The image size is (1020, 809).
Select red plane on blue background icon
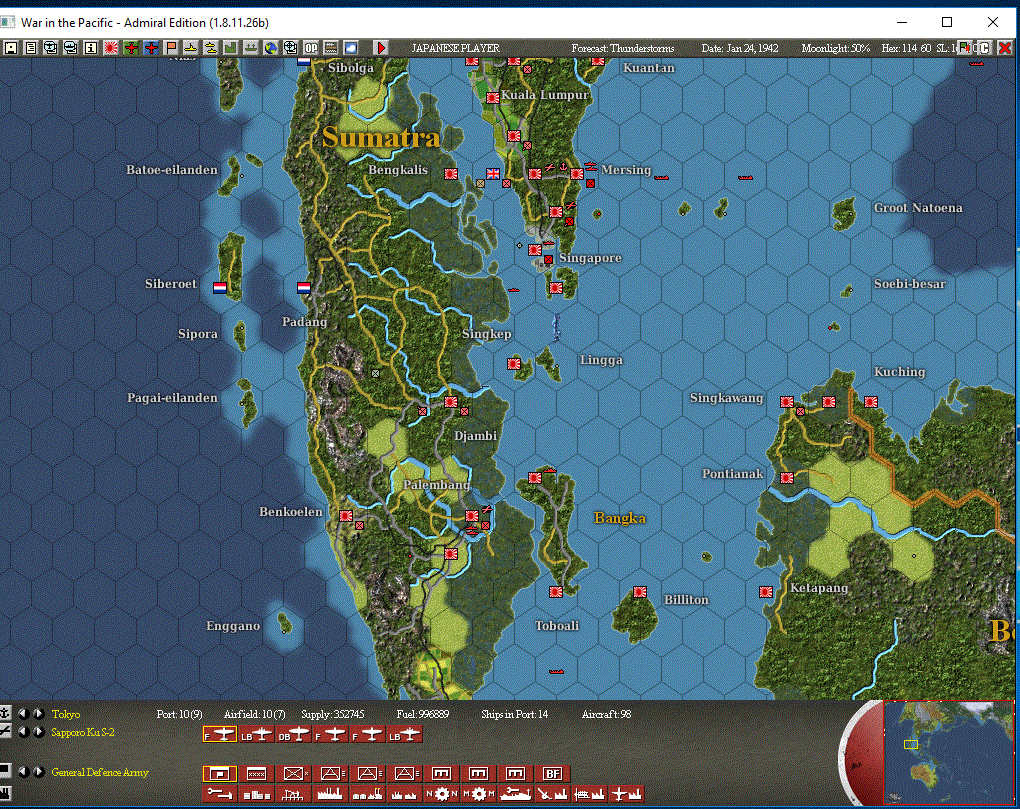[x=151, y=47]
